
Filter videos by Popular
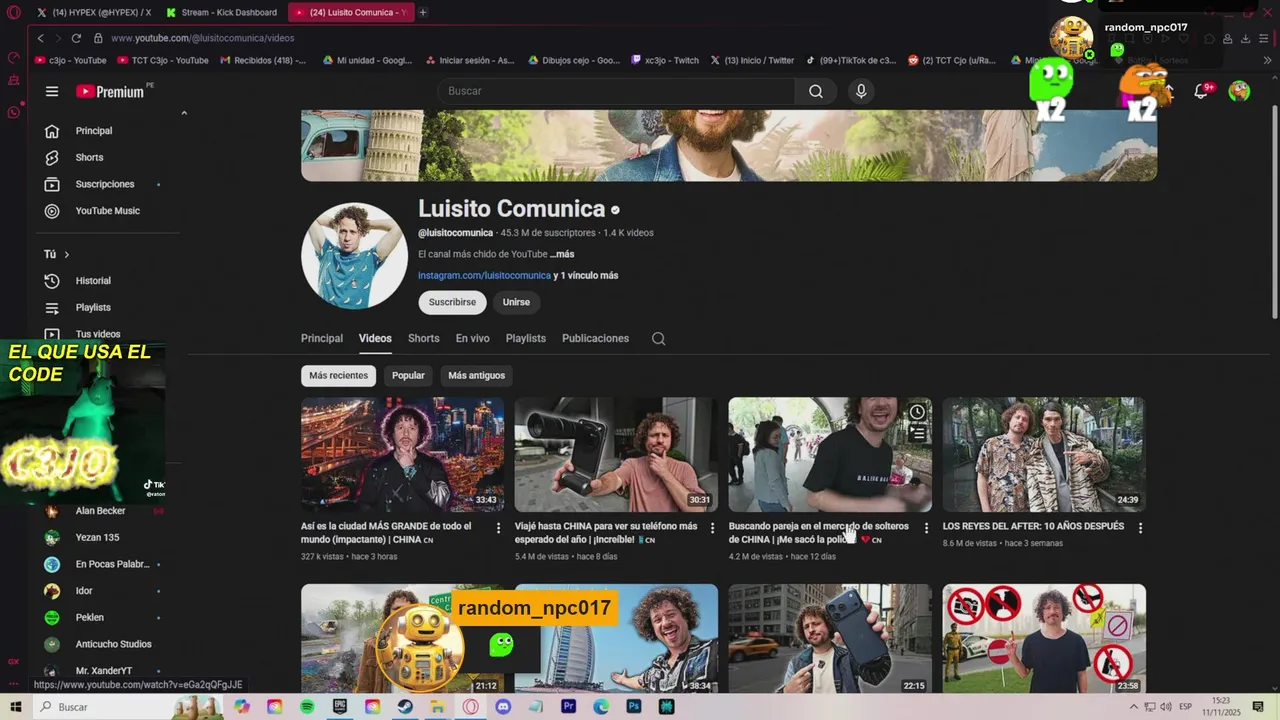pyautogui.click(x=408, y=376)
